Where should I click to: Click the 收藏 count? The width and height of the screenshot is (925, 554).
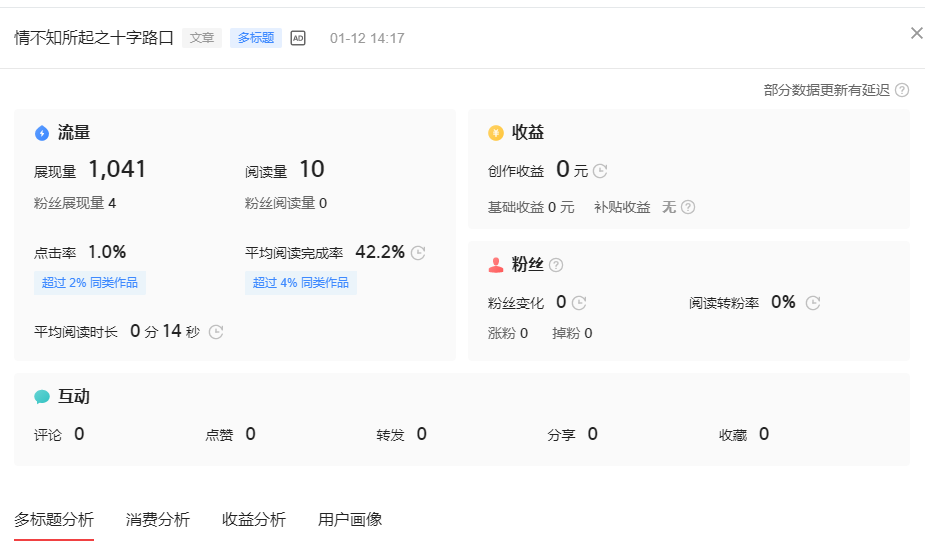click(763, 434)
